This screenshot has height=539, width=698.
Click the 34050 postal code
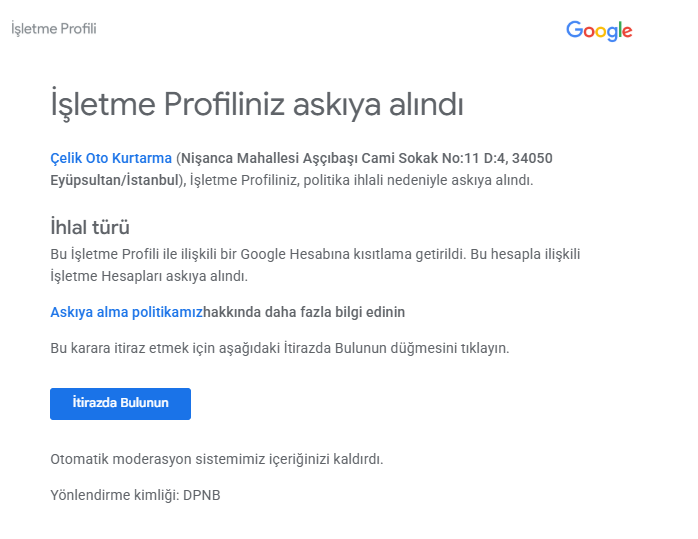click(x=532, y=158)
